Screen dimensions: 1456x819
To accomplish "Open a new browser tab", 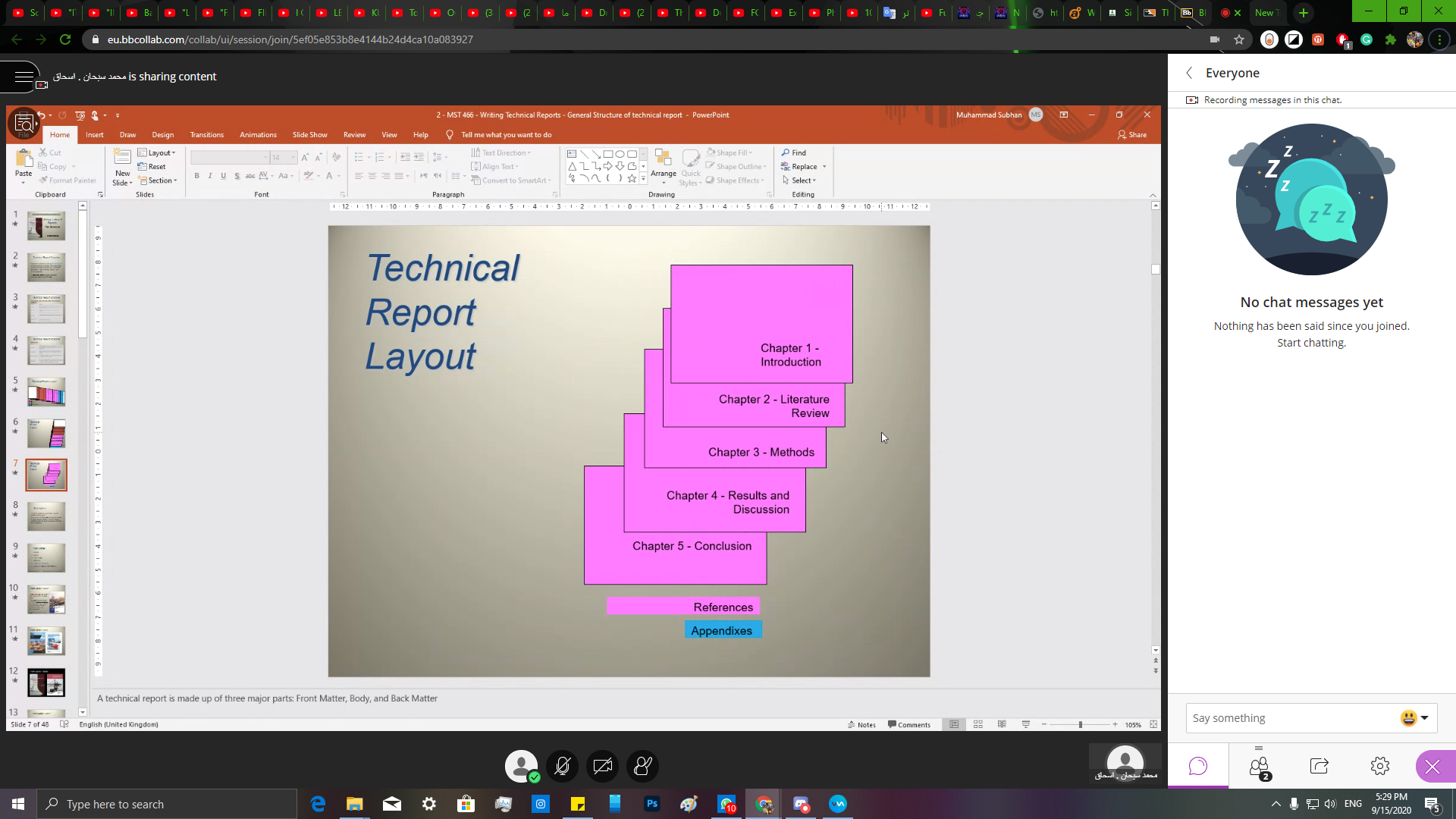I will [x=1304, y=12].
